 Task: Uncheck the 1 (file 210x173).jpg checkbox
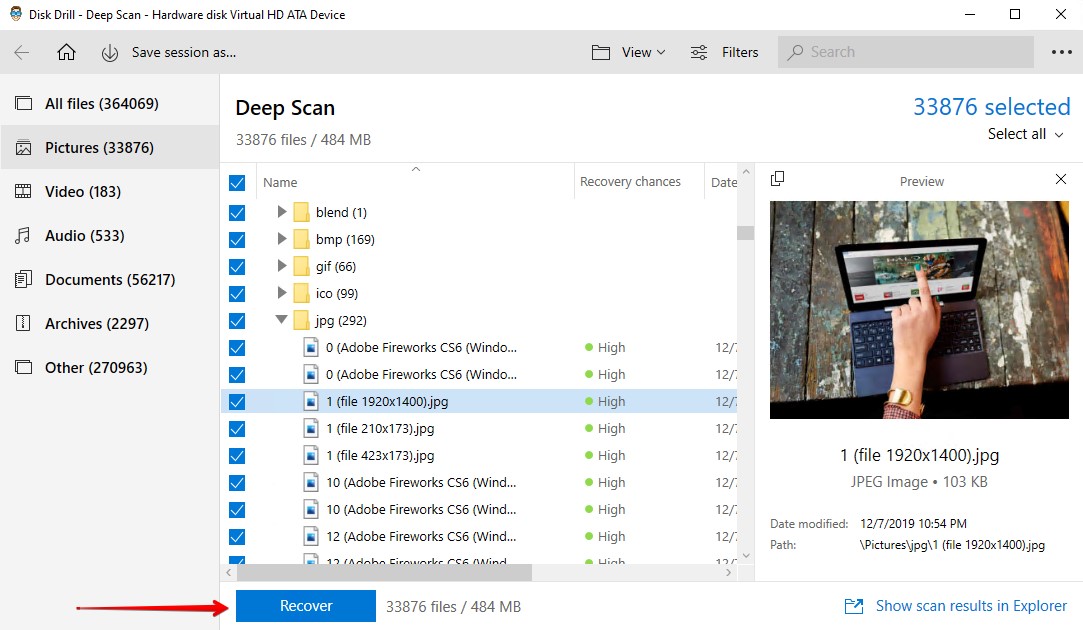click(237, 429)
